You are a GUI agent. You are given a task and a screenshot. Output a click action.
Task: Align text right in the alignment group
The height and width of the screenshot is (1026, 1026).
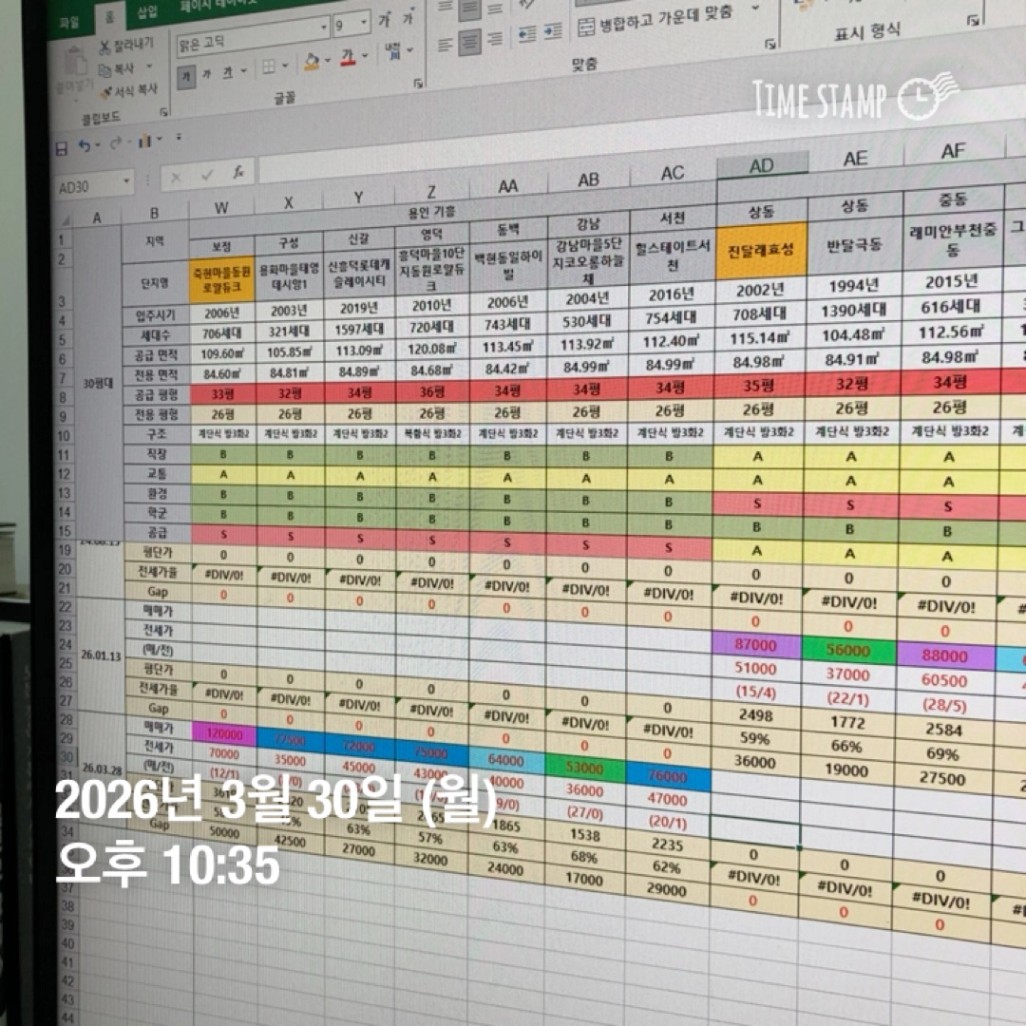point(496,39)
